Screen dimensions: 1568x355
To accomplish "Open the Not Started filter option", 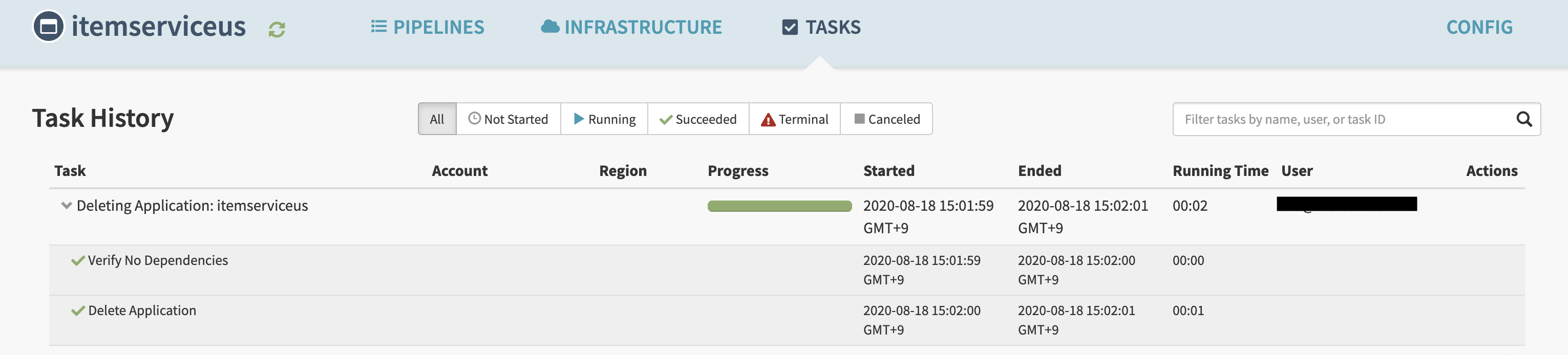I will coord(507,119).
